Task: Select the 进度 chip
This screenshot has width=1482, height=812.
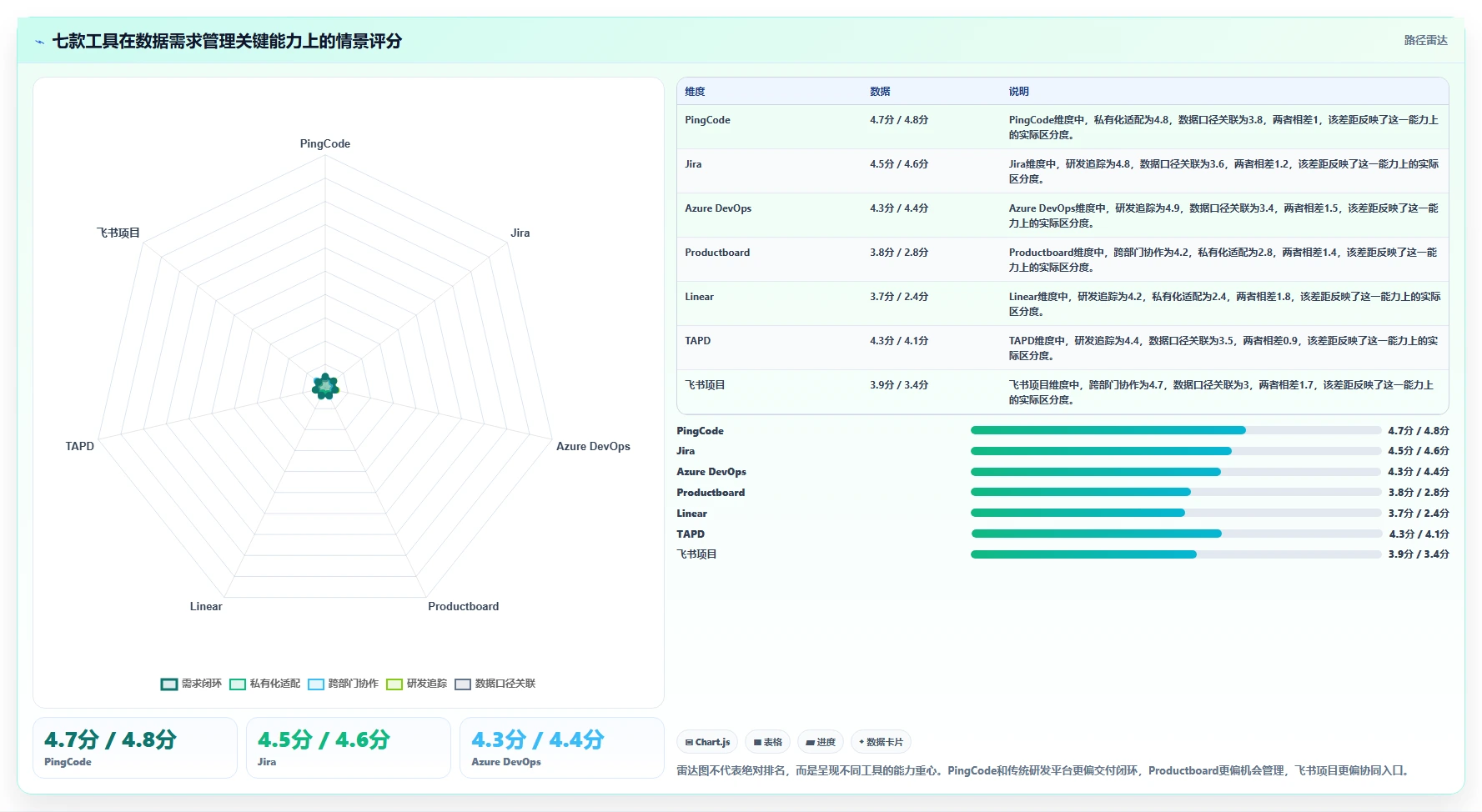Action: coord(821,742)
